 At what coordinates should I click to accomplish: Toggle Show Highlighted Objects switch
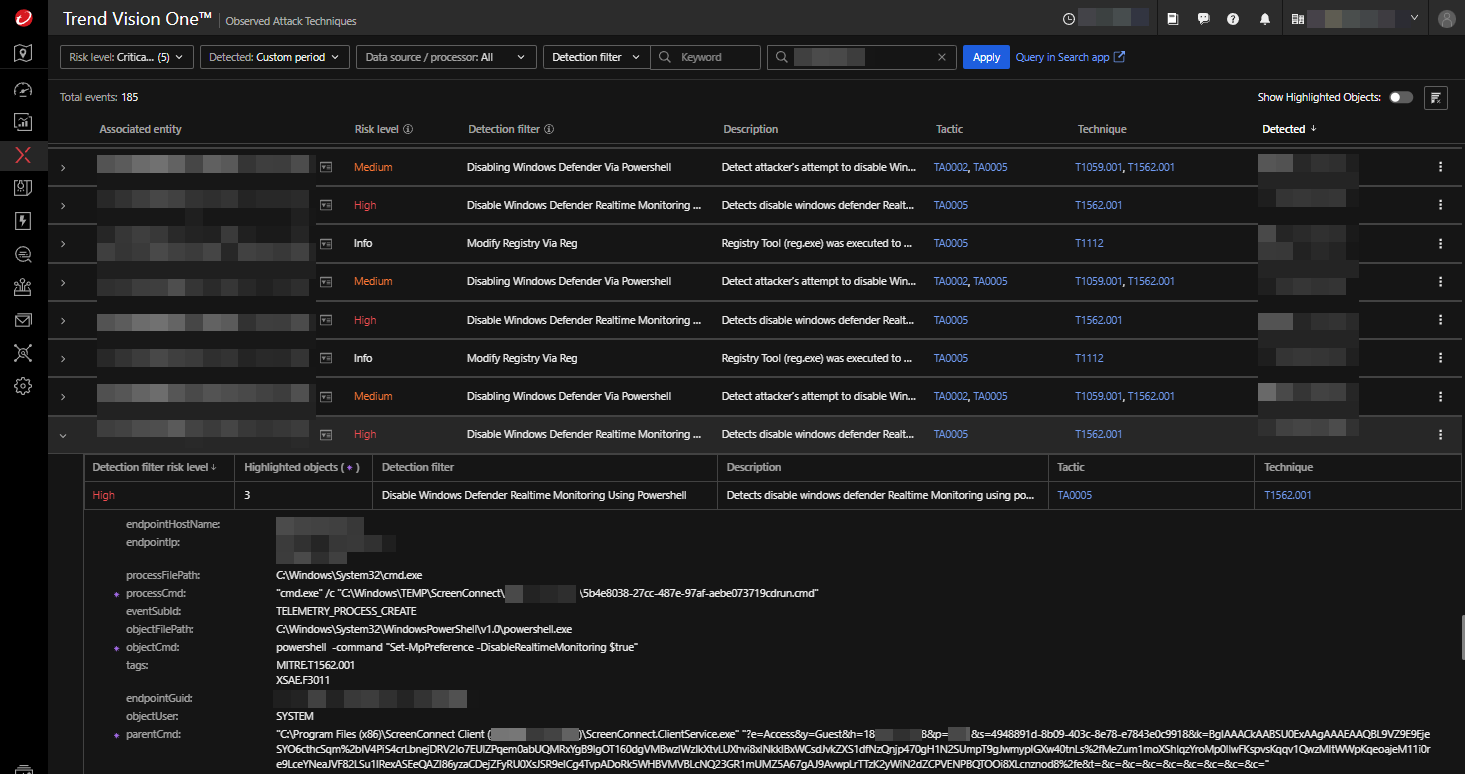coord(1401,97)
